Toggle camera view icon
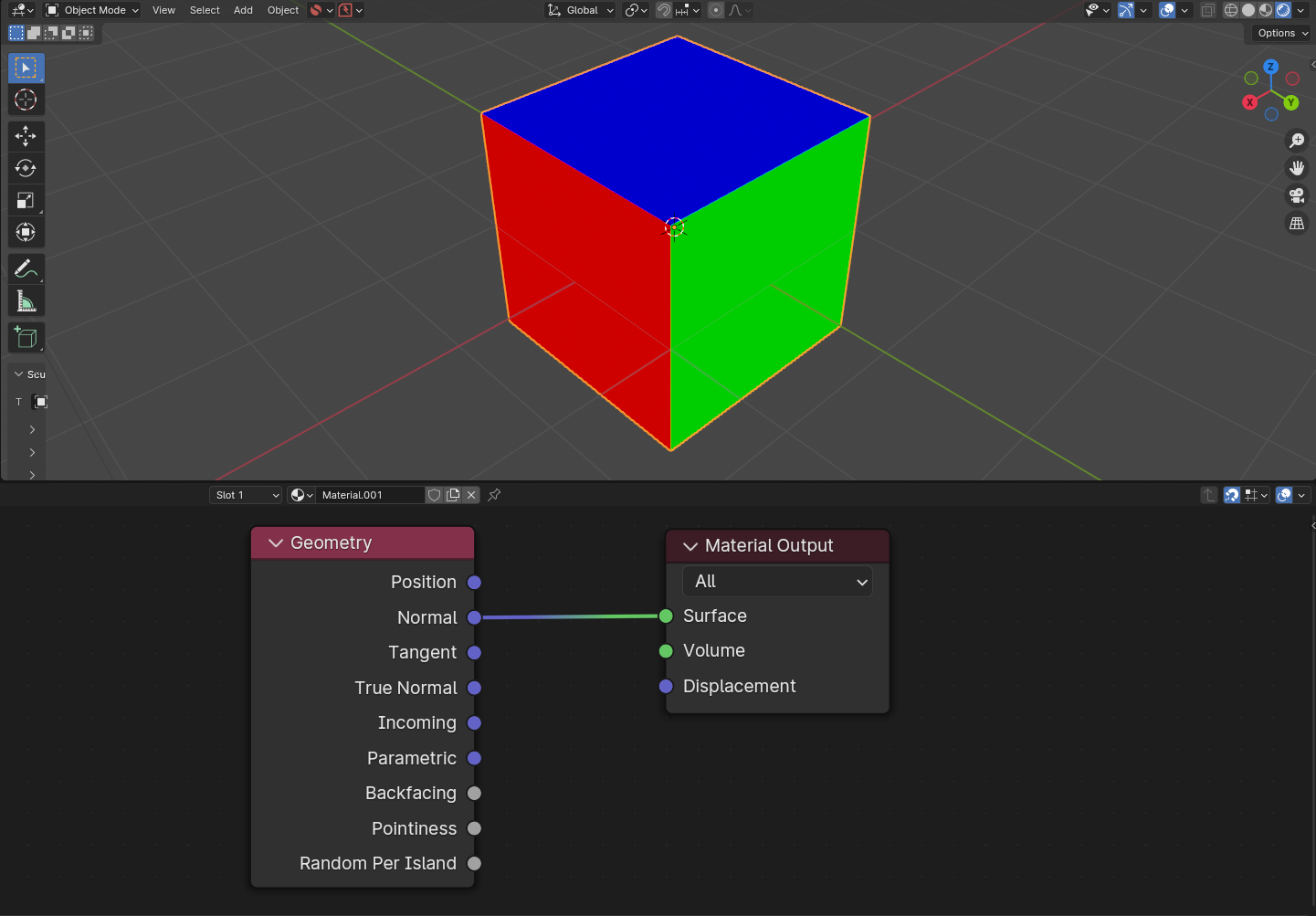Screen dimensions: 1316x916 pos(1297,195)
